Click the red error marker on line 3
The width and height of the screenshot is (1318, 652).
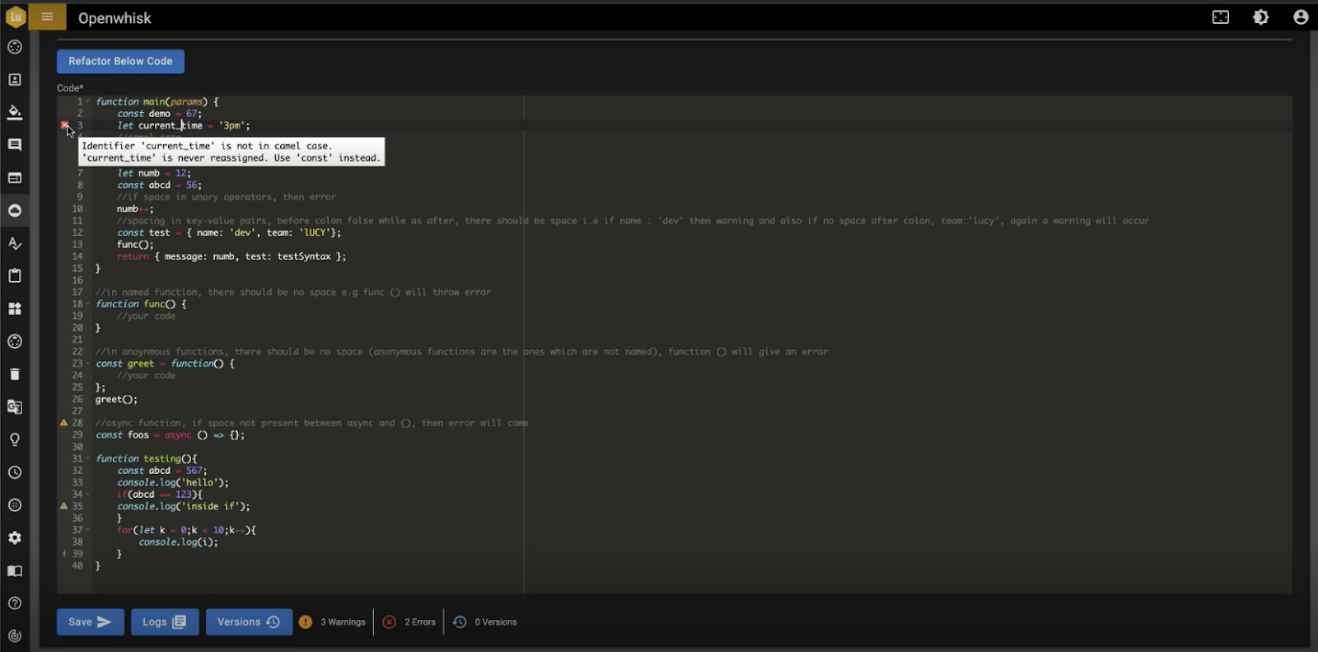(x=64, y=126)
